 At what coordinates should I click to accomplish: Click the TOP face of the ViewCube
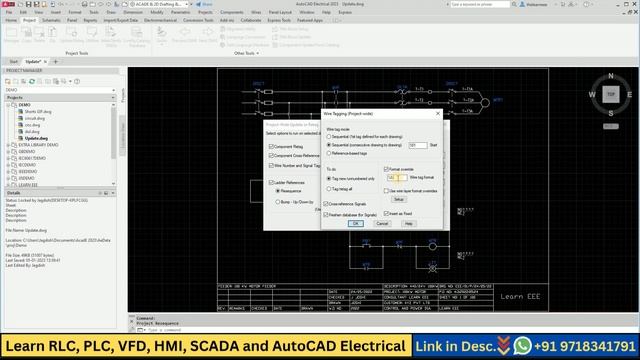[611, 94]
